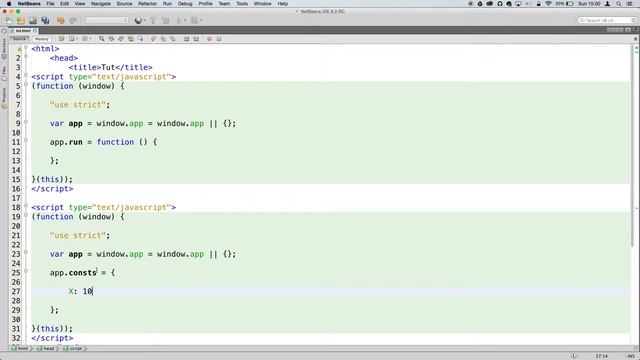Open the project configuration combo box

pos(107,20)
